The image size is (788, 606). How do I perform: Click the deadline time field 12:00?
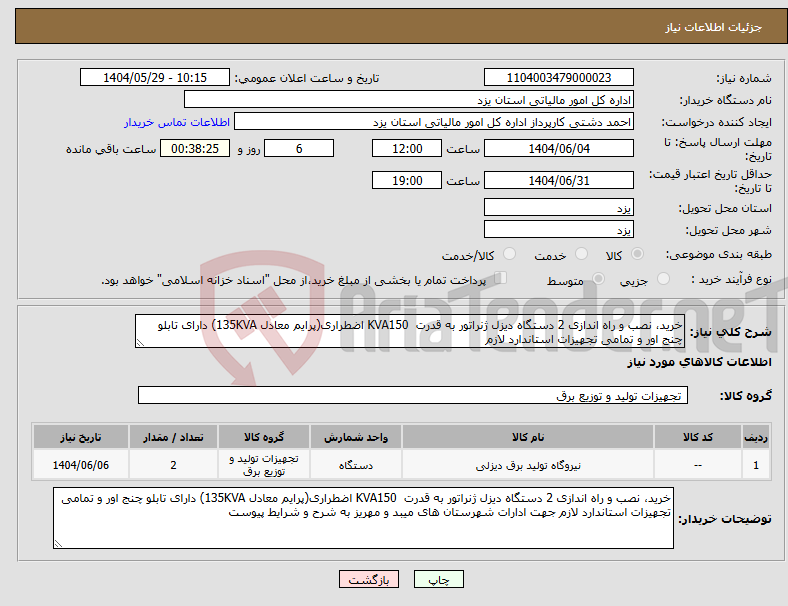click(x=407, y=148)
